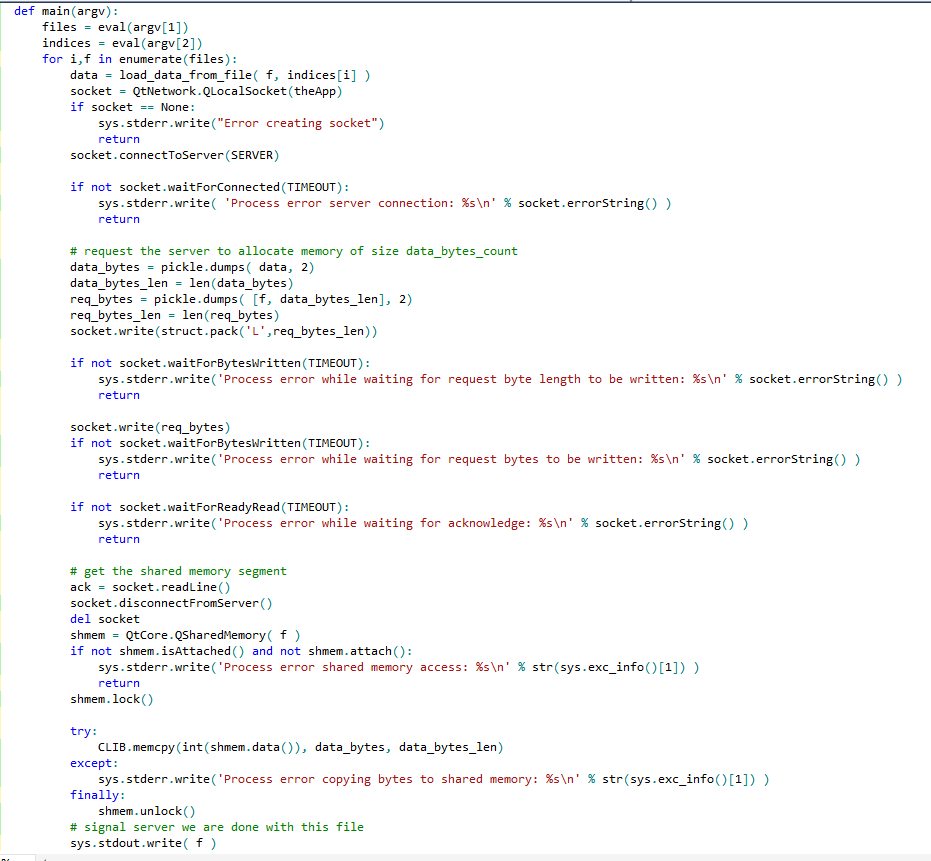Click the 'try:' keyword line
The height and width of the screenshot is (861, 931).
point(84,731)
